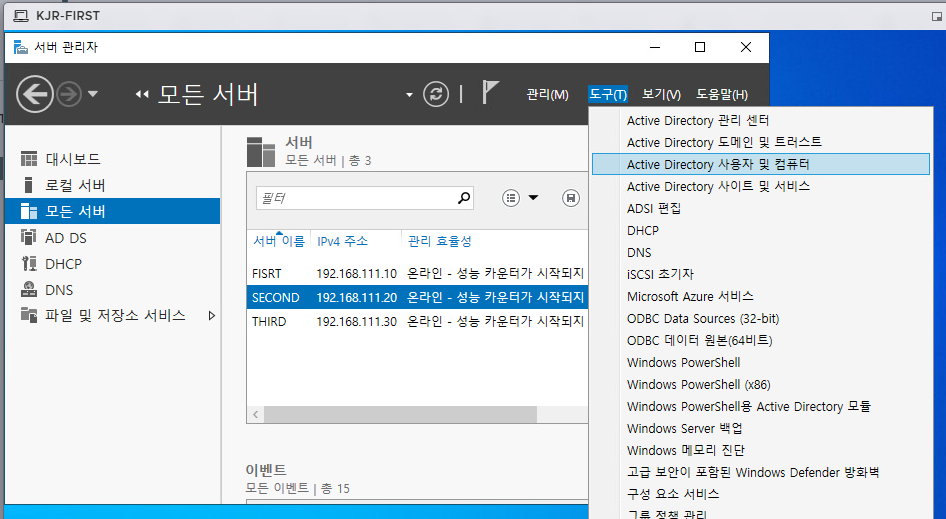Image resolution: width=946 pixels, height=519 pixels.
Task: Click the breadcrumb double-arrow before 모든 서버
Action: tap(142, 94)
